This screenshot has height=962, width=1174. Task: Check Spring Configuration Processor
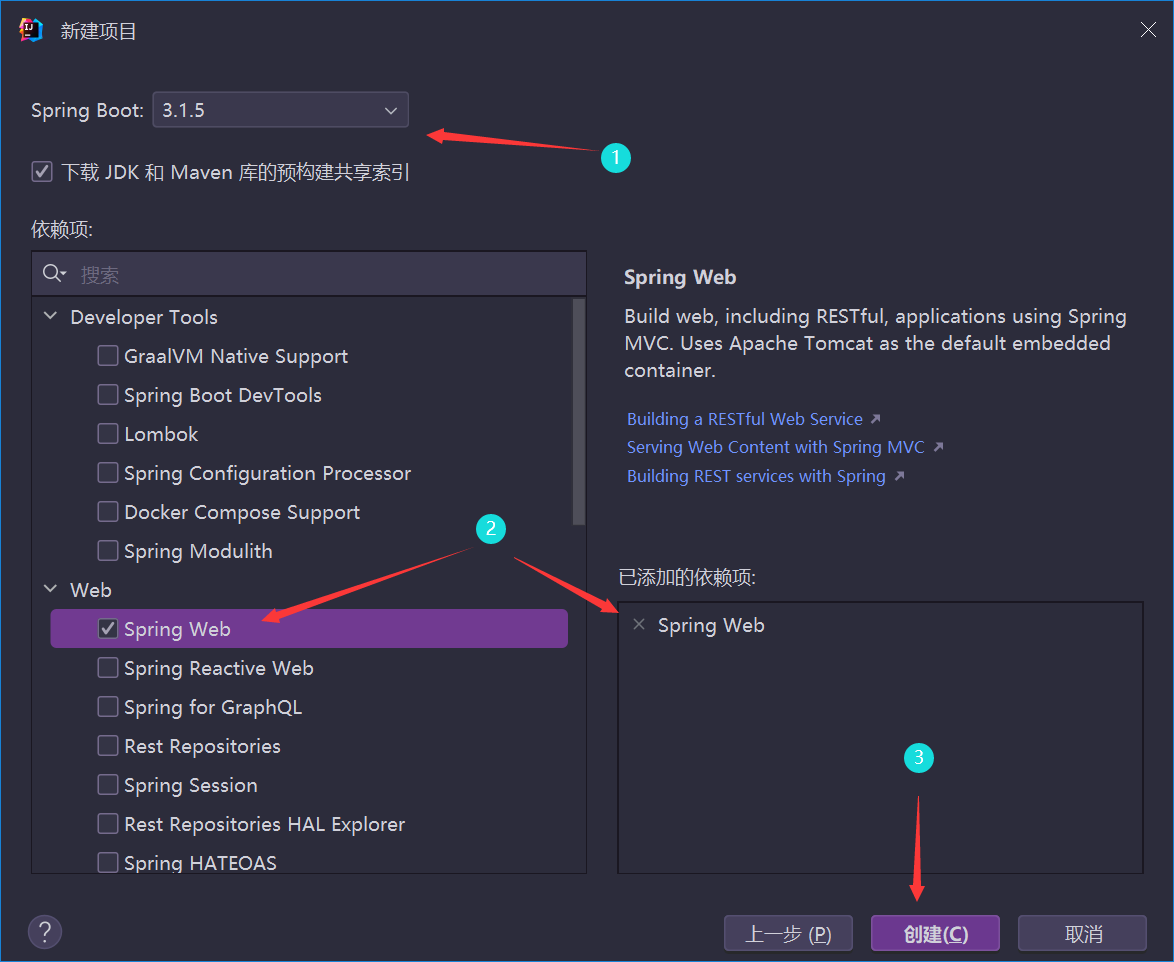click(108, 472)
